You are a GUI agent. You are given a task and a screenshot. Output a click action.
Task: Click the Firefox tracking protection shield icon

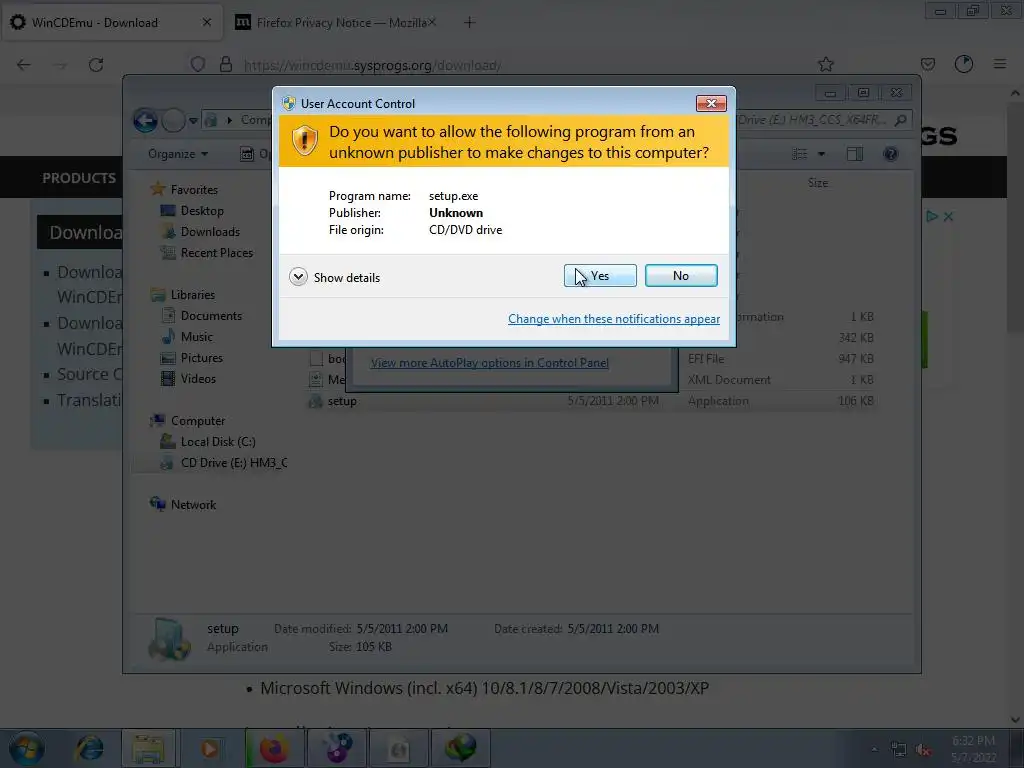click(x=198, y=64)
